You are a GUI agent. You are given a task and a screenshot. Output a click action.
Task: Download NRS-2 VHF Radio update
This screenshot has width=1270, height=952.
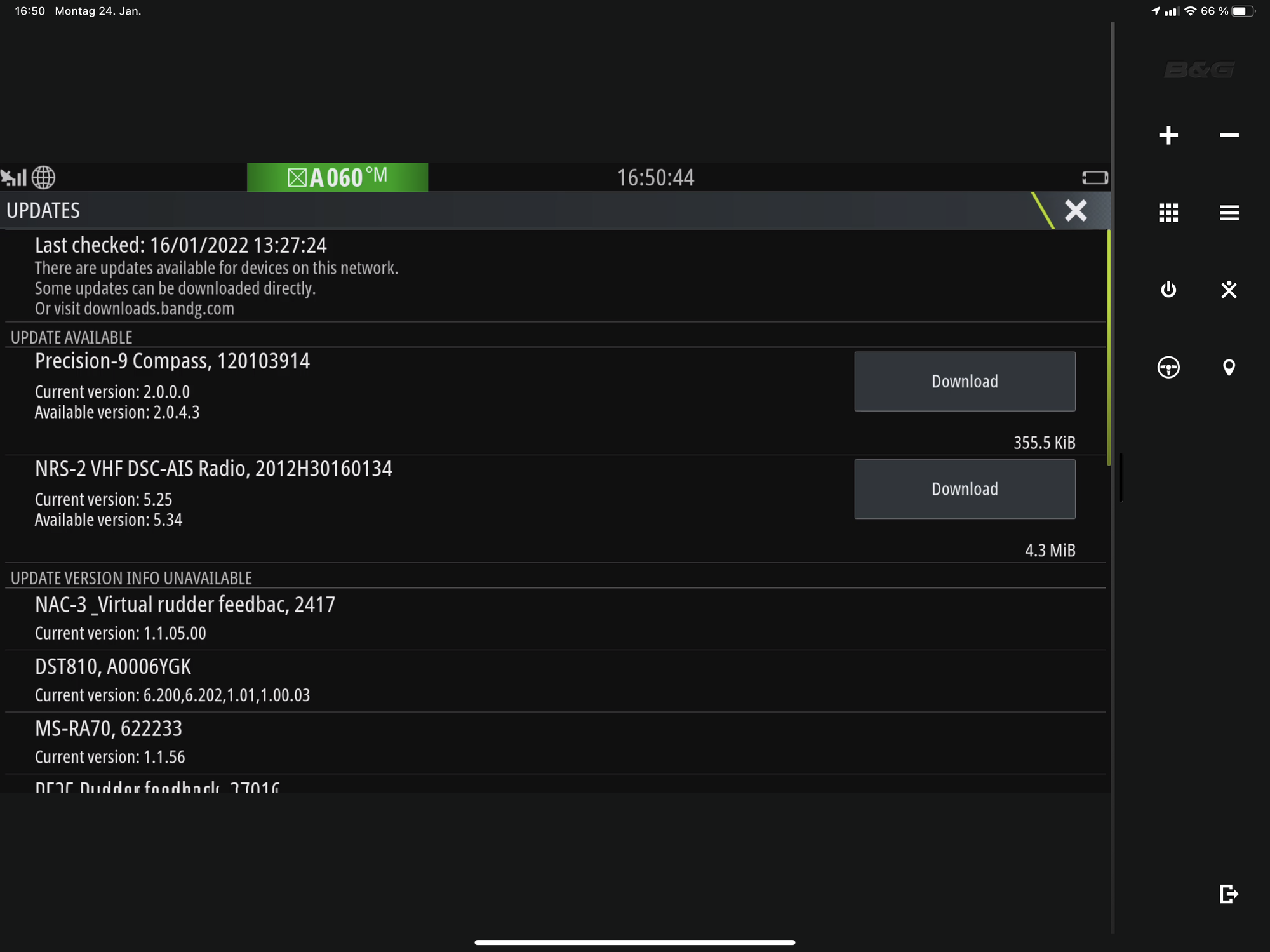pyautogui.click(x=965, y=489)
